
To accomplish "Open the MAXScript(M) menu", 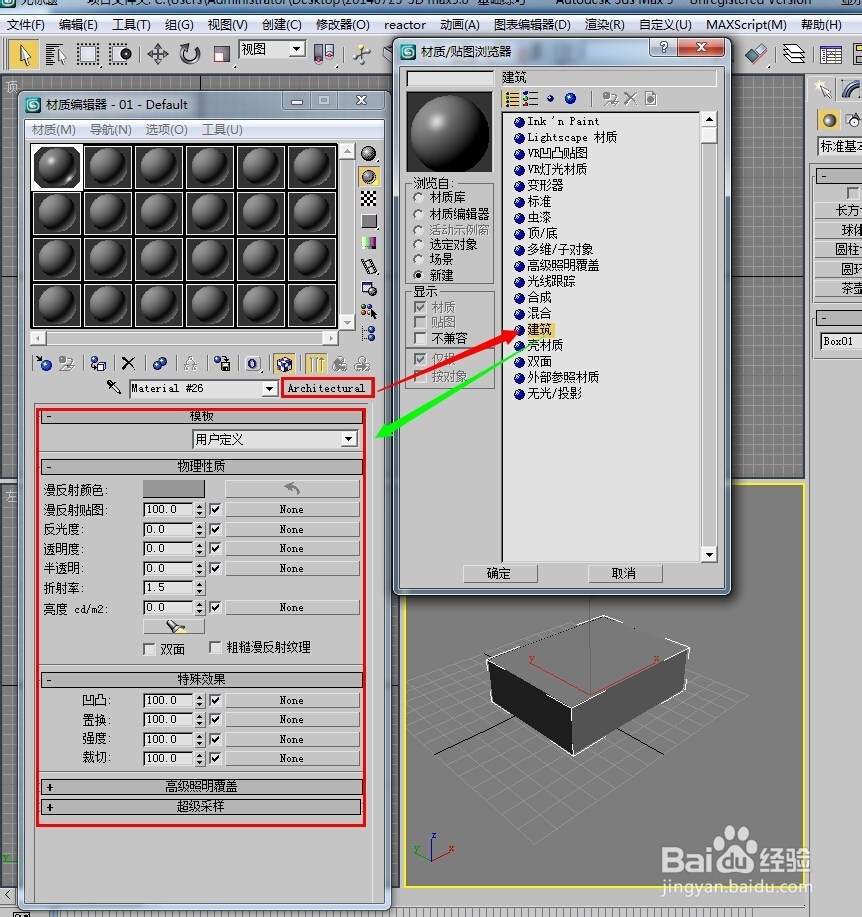I will coord(746,25).
